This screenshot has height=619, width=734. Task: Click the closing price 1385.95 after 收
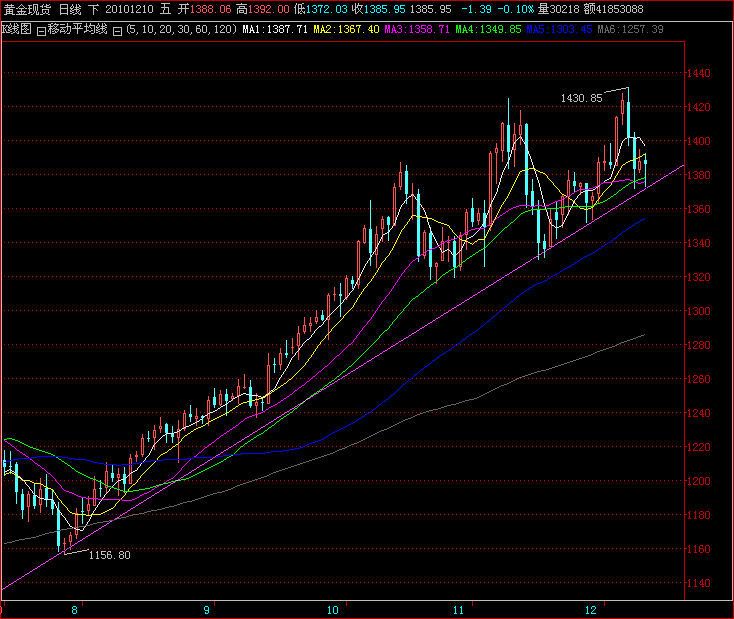384,9
